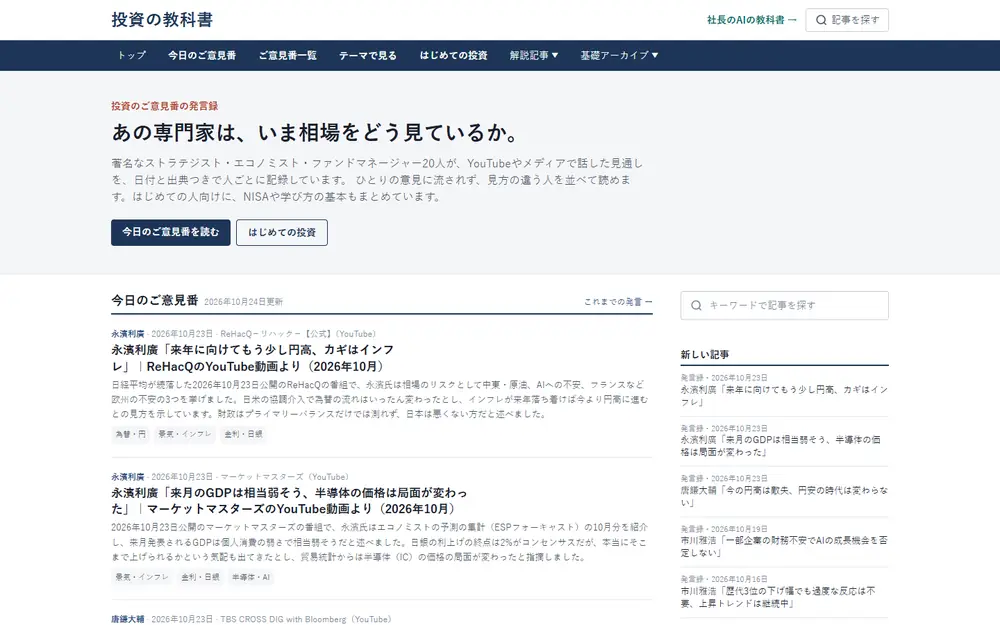Click the outlined はじめての投資 button
The image size is (1000, 625).
(282, 232)
